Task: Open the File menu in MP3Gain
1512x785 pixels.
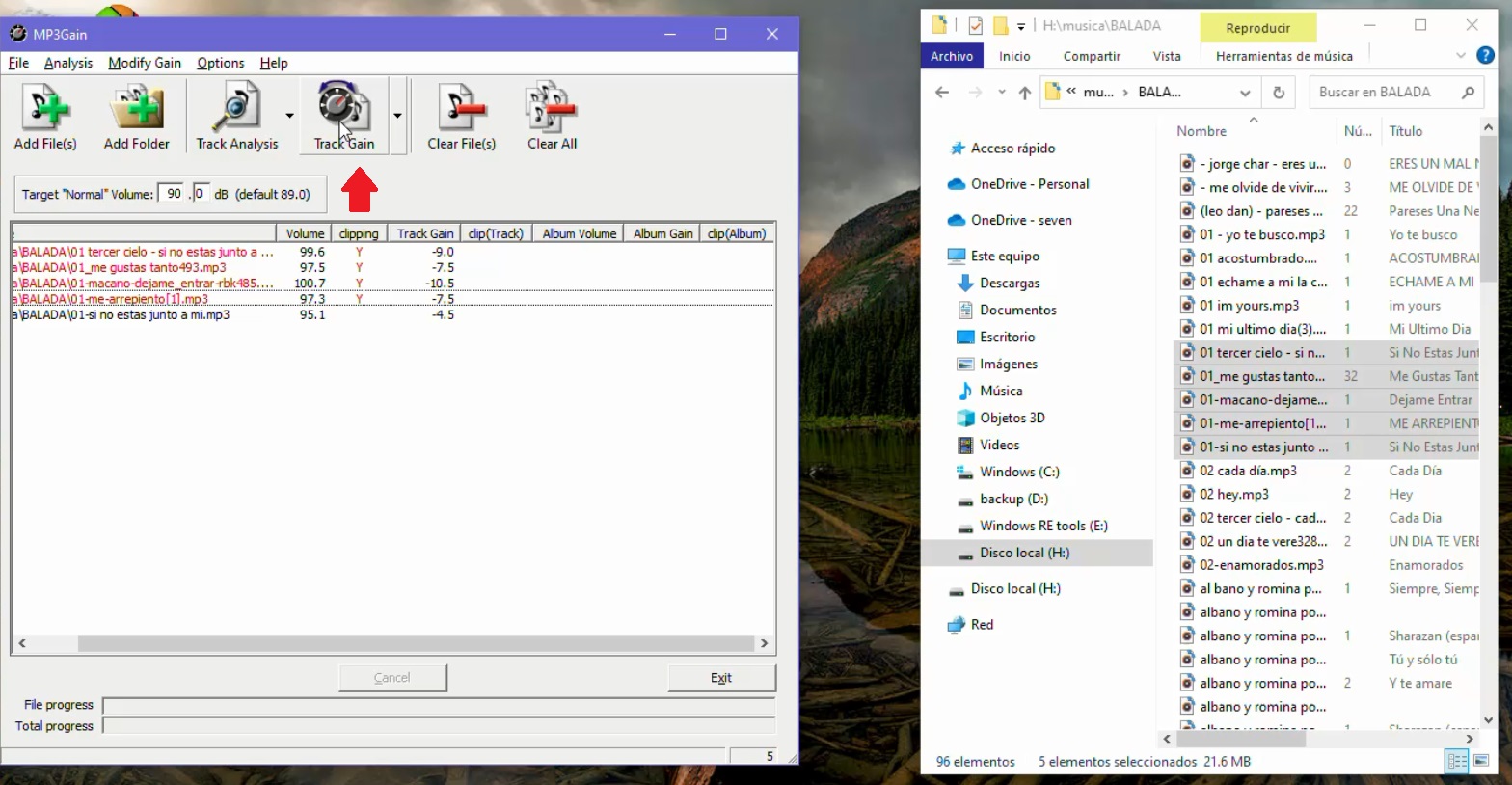Action: click(18, 63)
